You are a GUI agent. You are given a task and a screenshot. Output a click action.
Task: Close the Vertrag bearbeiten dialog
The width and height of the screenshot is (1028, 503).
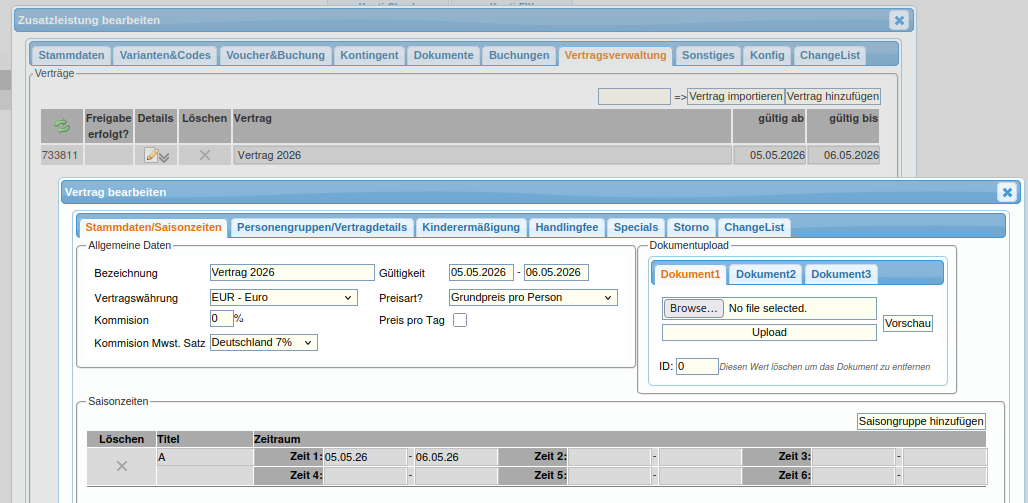click(1006, 192)
